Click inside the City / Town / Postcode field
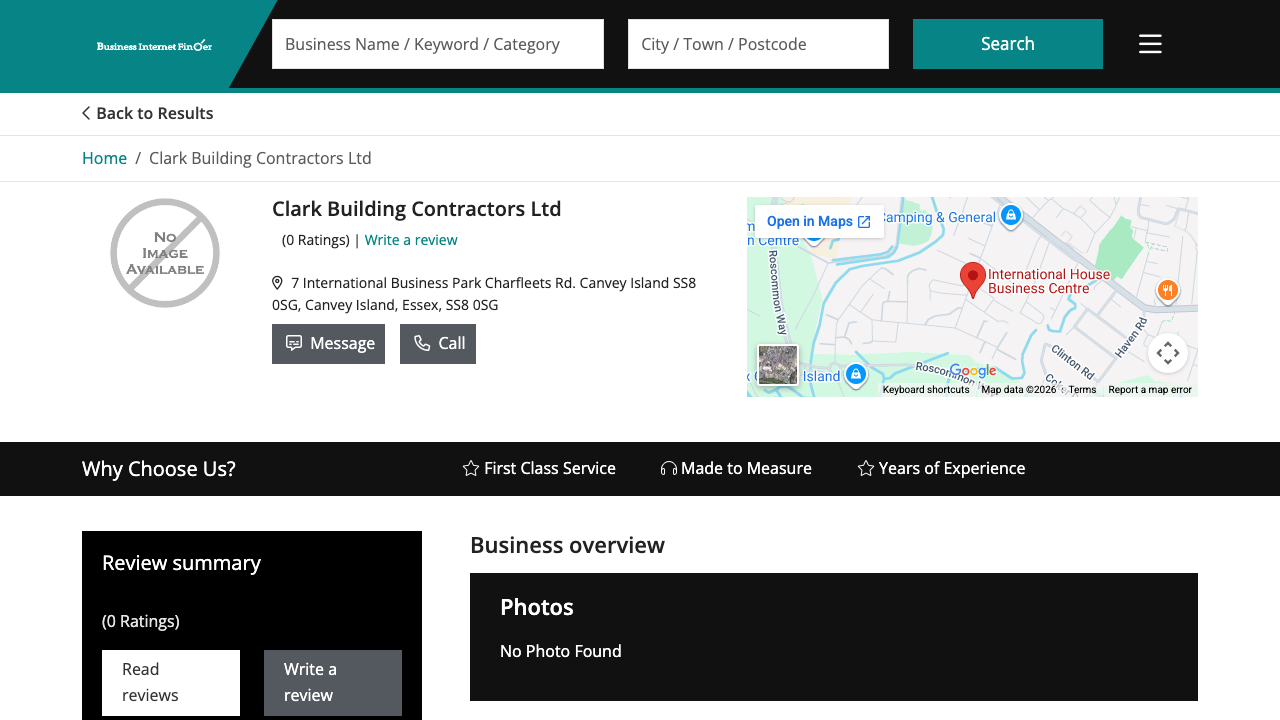This screenshot has height=720, width=1280. pyautogui.click(x=758, y=44)
